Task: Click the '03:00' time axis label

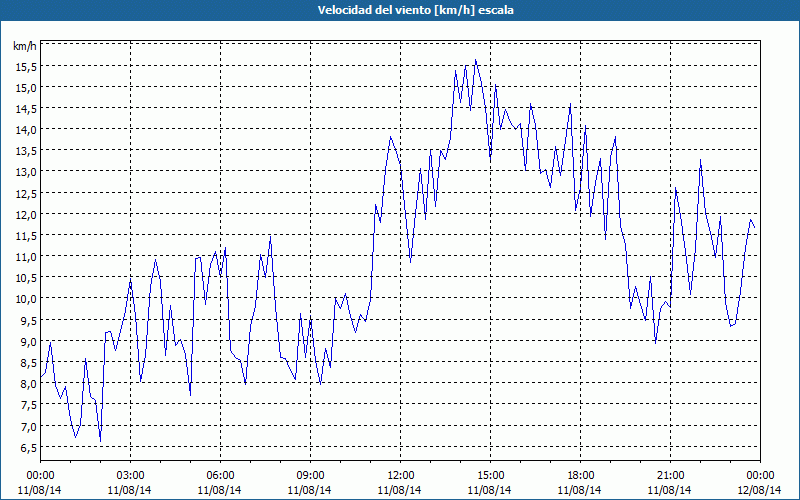Action: pos(130,476)
